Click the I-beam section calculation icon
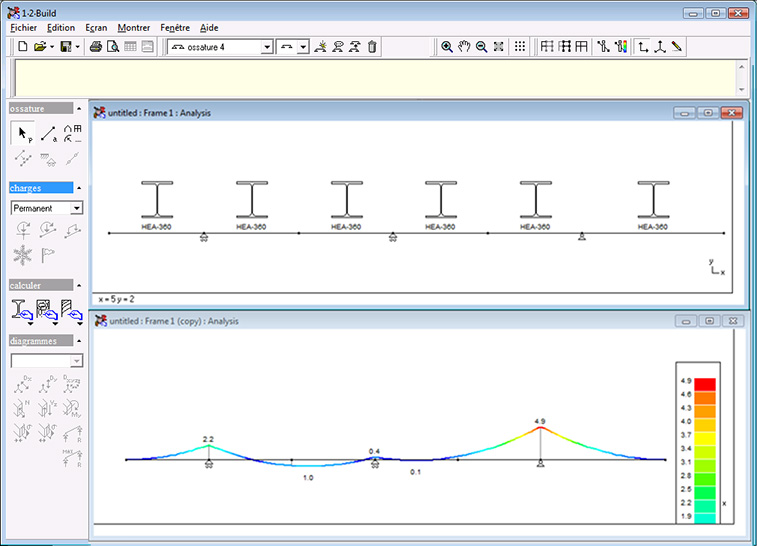 coord(22,310)
